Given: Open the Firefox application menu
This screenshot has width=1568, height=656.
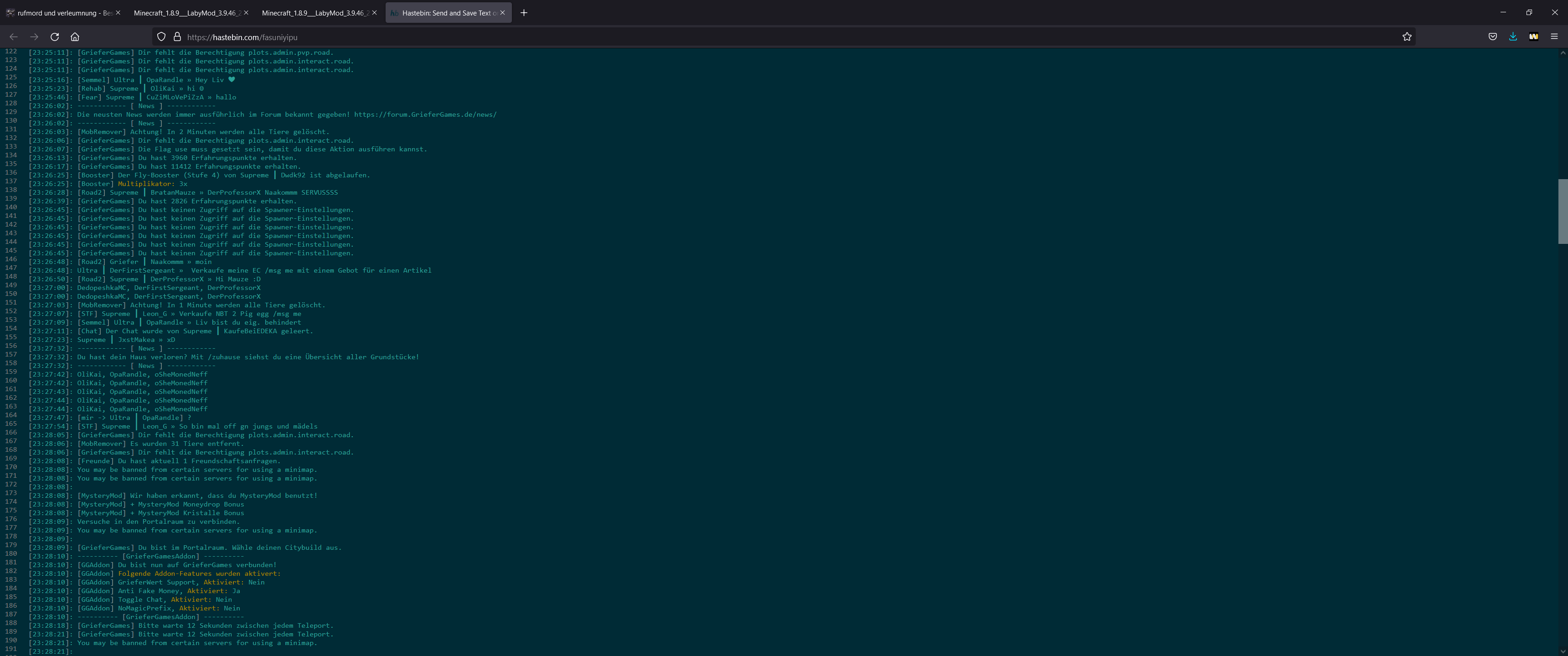Looking at the screenshot, I should pos(1554,36).
